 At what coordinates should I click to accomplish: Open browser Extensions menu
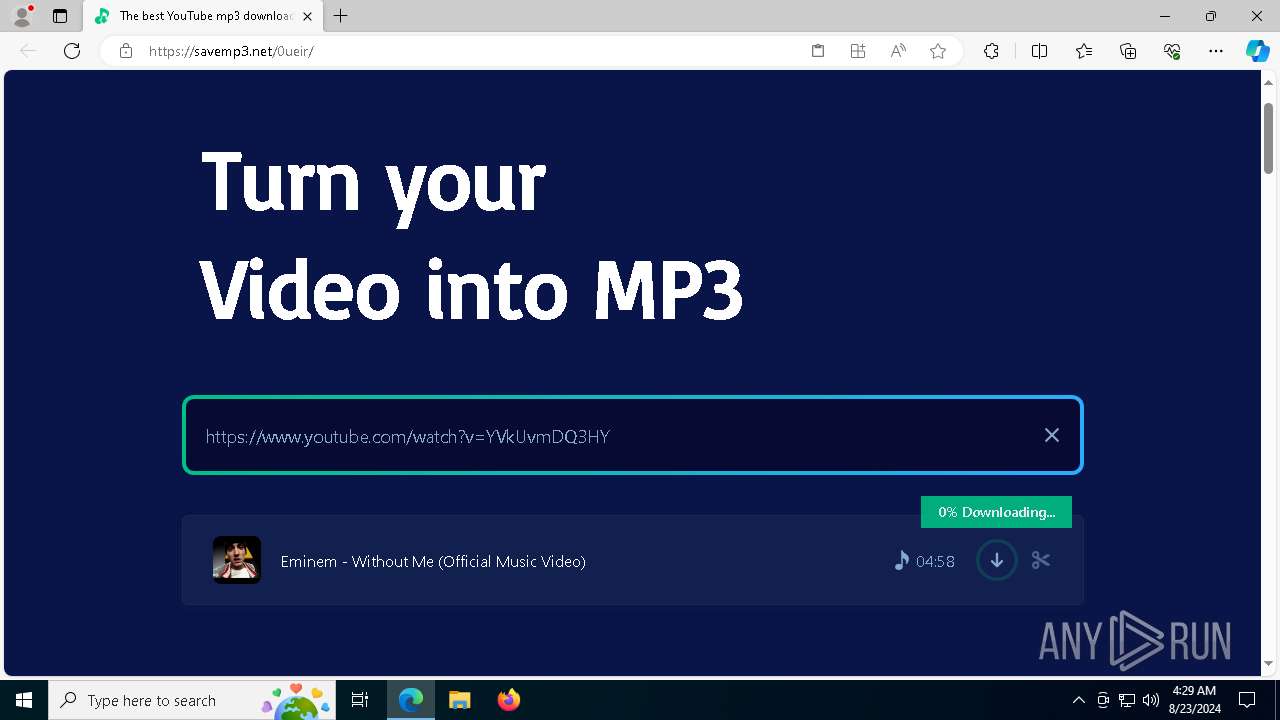(x=991, y=51)
